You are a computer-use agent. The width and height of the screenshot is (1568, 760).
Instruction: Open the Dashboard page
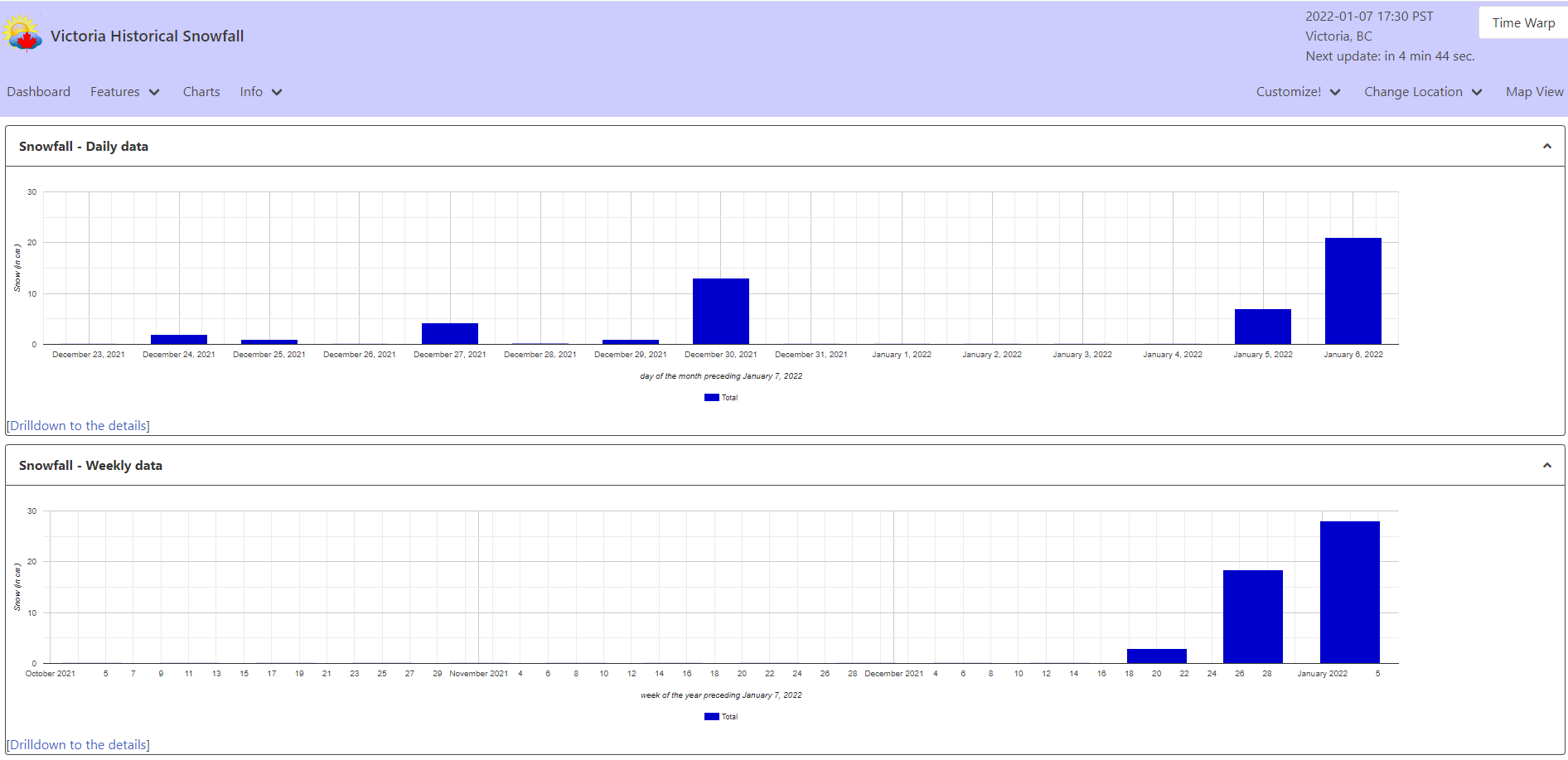tap(39, 92)
